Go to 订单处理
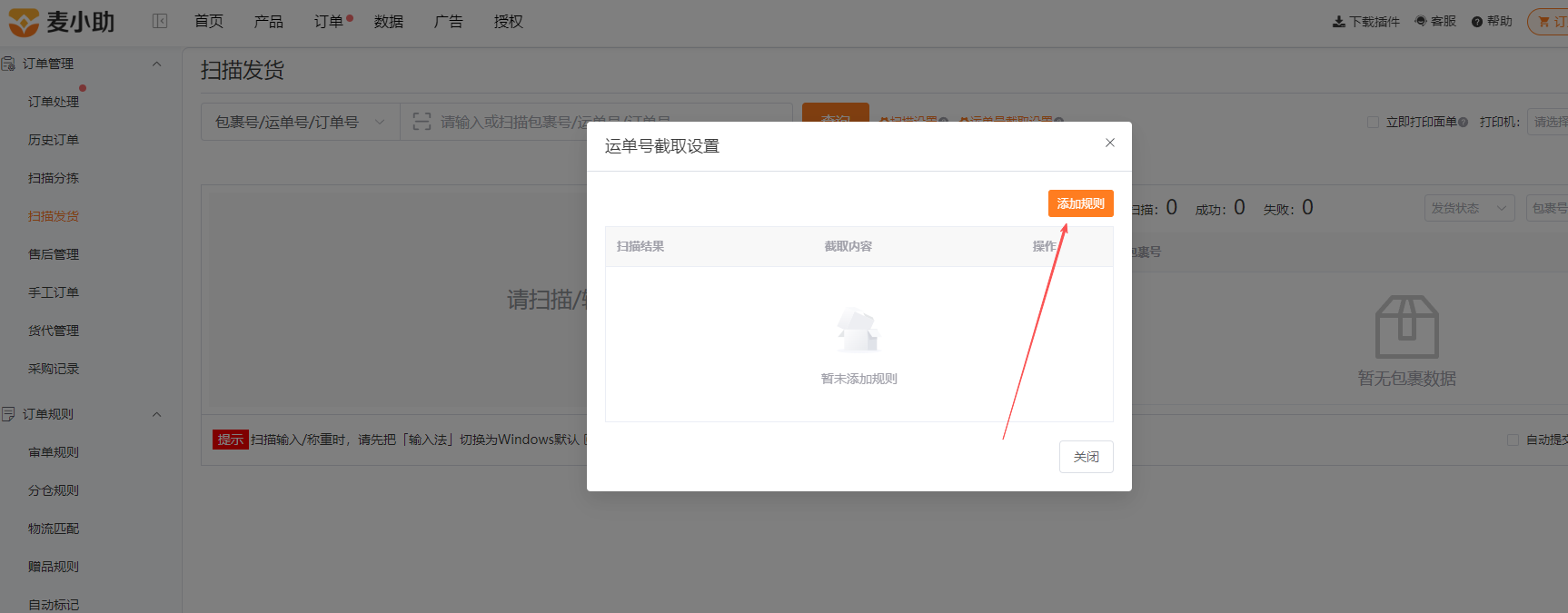Viewport: 1568px width, 613px height. (54, 102)
